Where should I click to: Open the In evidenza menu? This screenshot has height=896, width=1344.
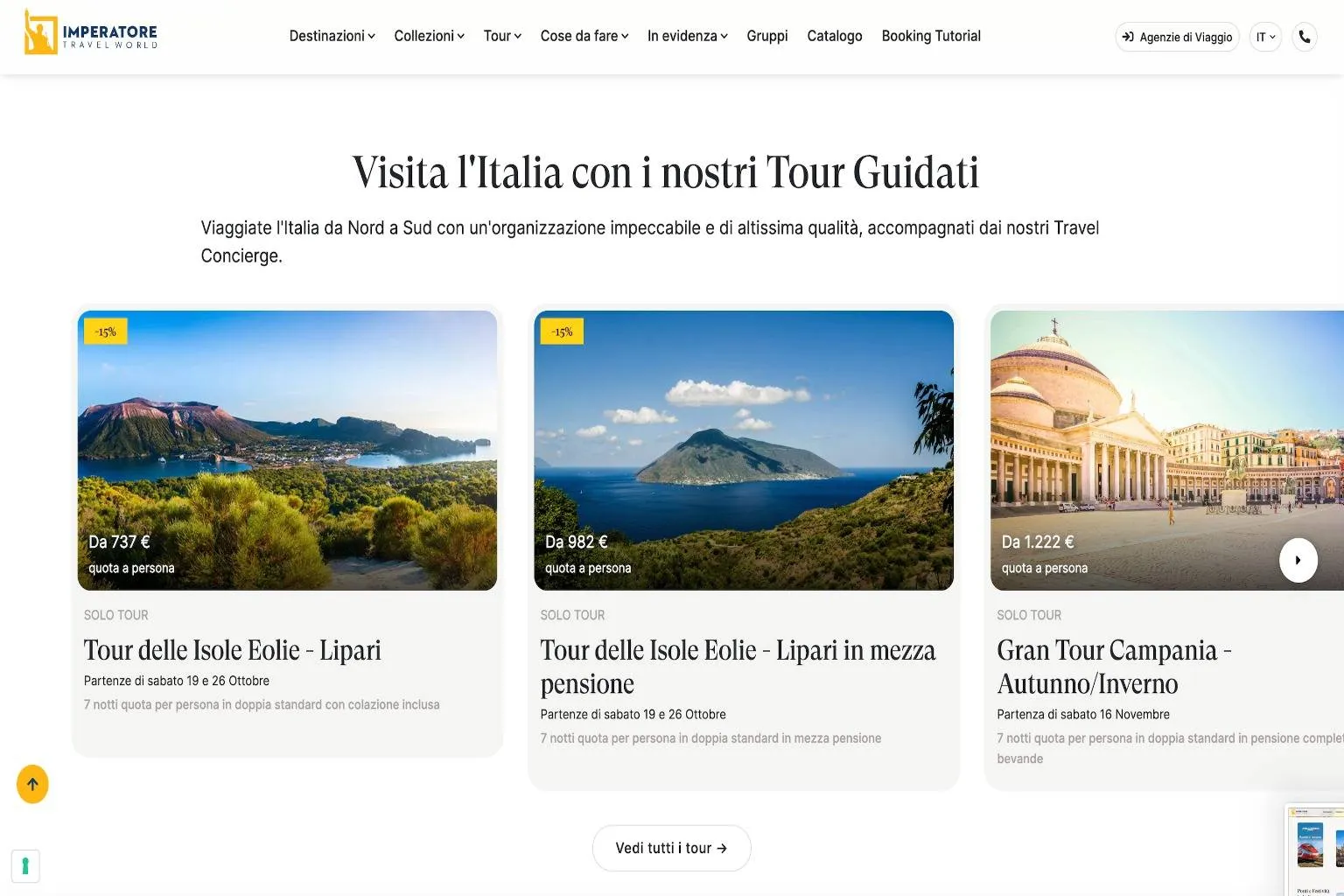pos(687,36)
